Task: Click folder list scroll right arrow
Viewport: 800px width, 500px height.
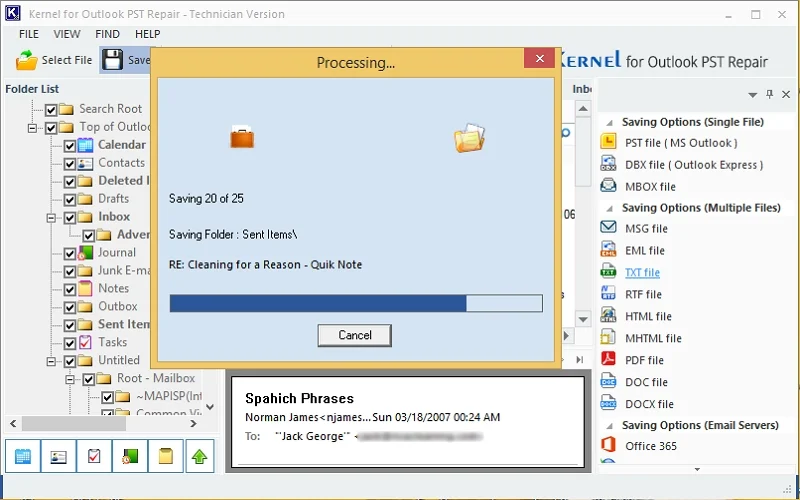Action: click(x=193, y=423)
